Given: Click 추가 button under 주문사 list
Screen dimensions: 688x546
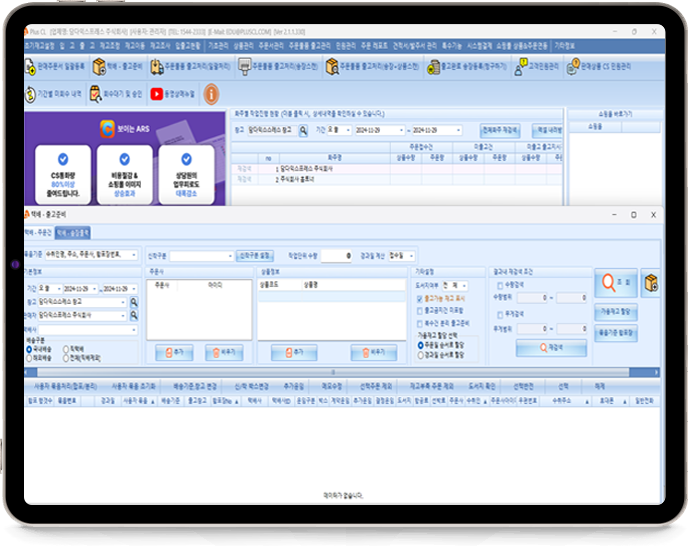Looking at the screenshot, I should pyautogui.click(x=174, y=352).
